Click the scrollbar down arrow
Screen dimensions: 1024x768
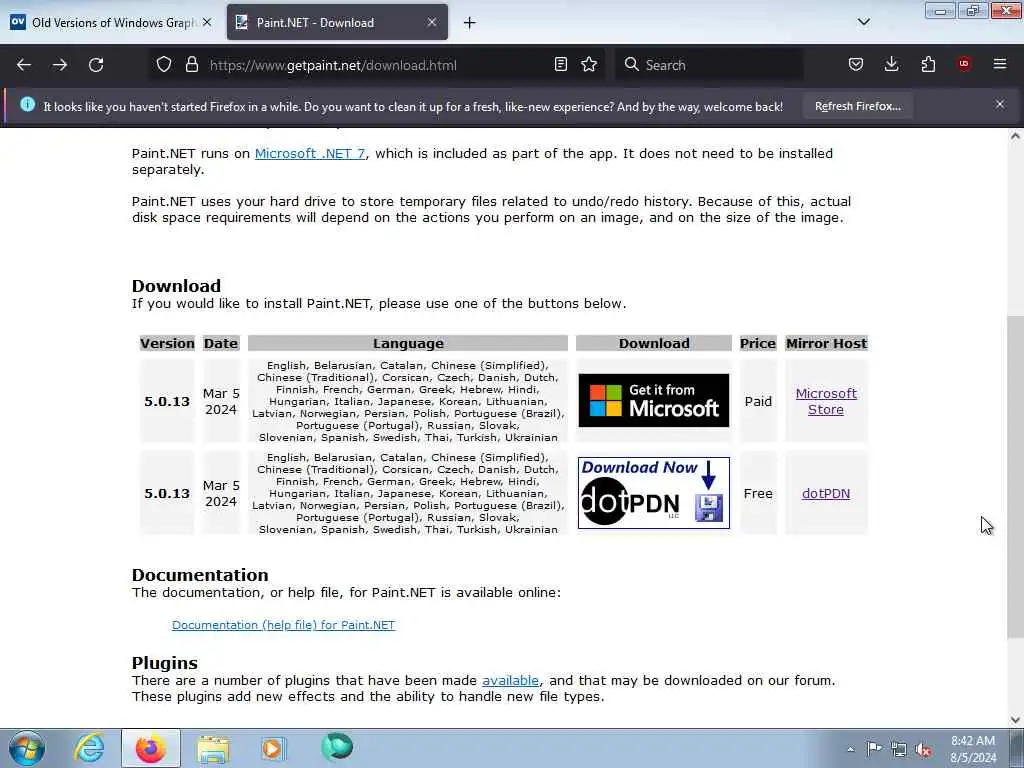point(1015,720)
